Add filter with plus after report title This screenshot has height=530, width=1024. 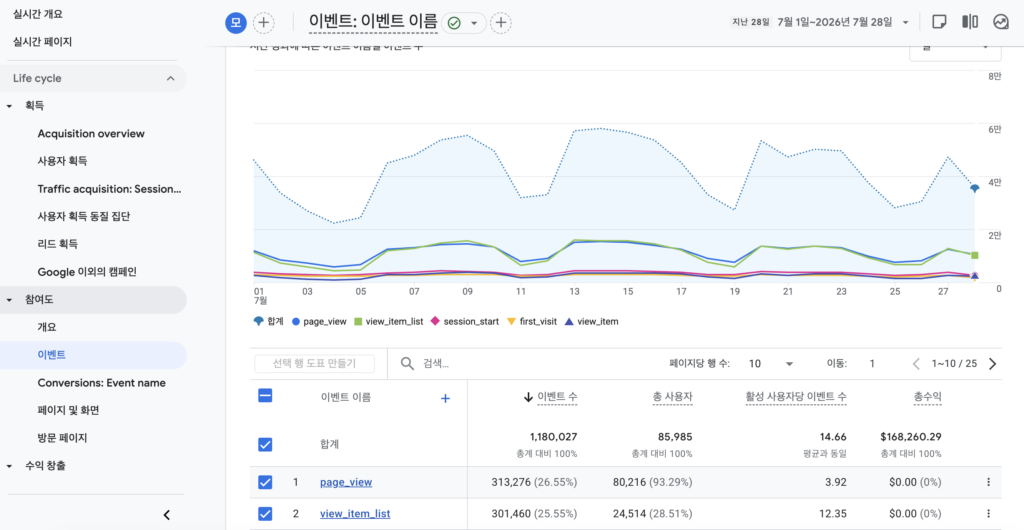(x=500, y=23)
